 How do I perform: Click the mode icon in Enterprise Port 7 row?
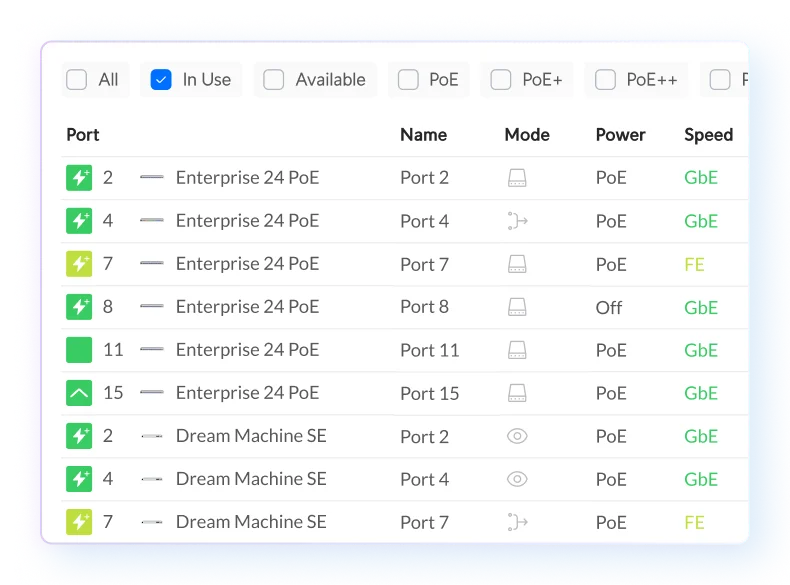pos(517,264)
